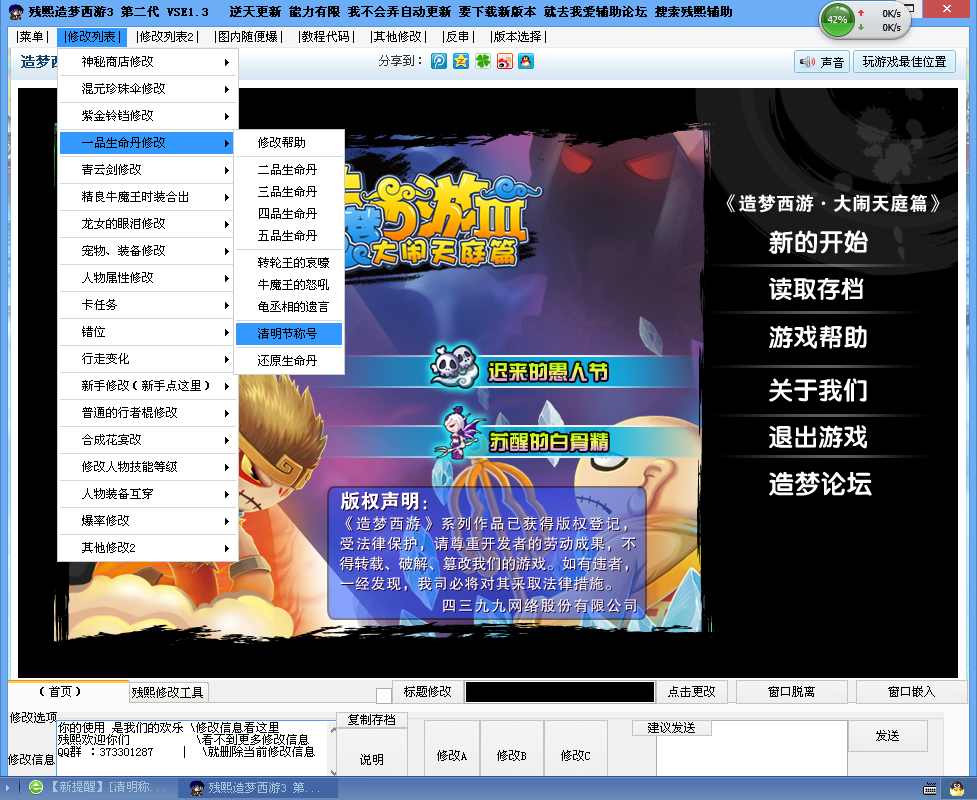Select 修改帮助 in submenu
This screenshot has height=800, width=977.
coord(288,143)
